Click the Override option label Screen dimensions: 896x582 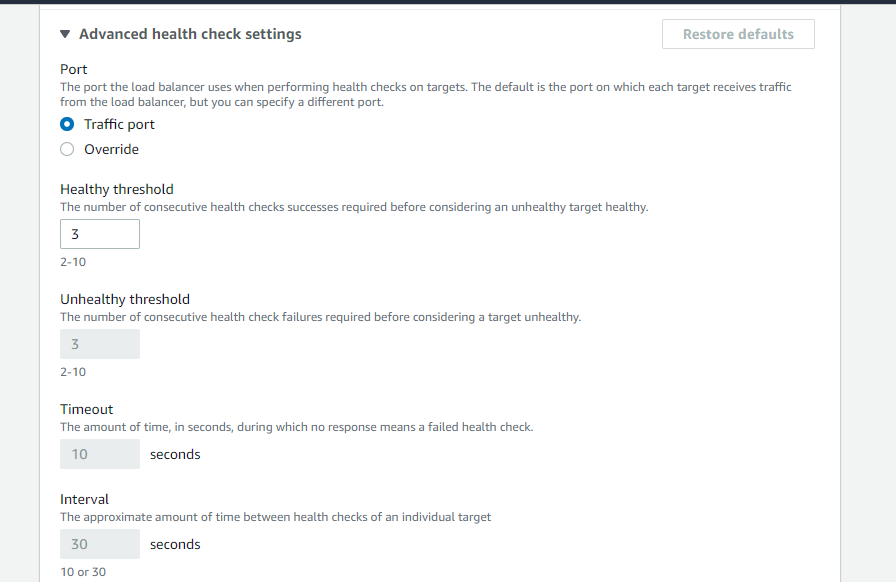[x=111, y=149]
